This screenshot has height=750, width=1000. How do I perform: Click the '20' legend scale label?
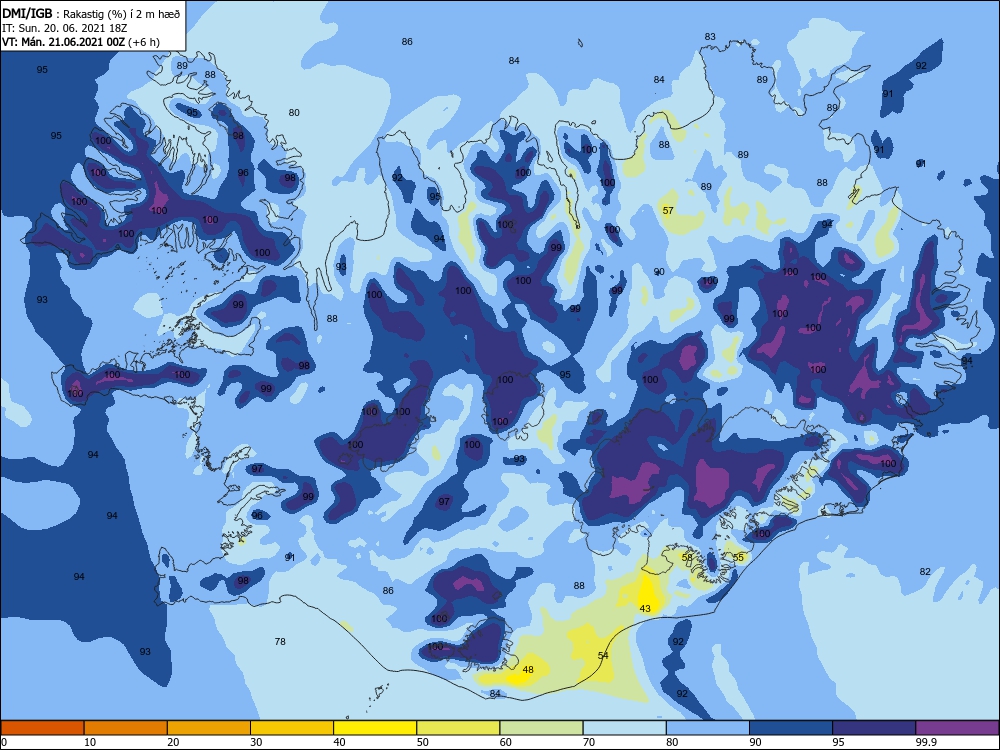[x=173, y=742]
